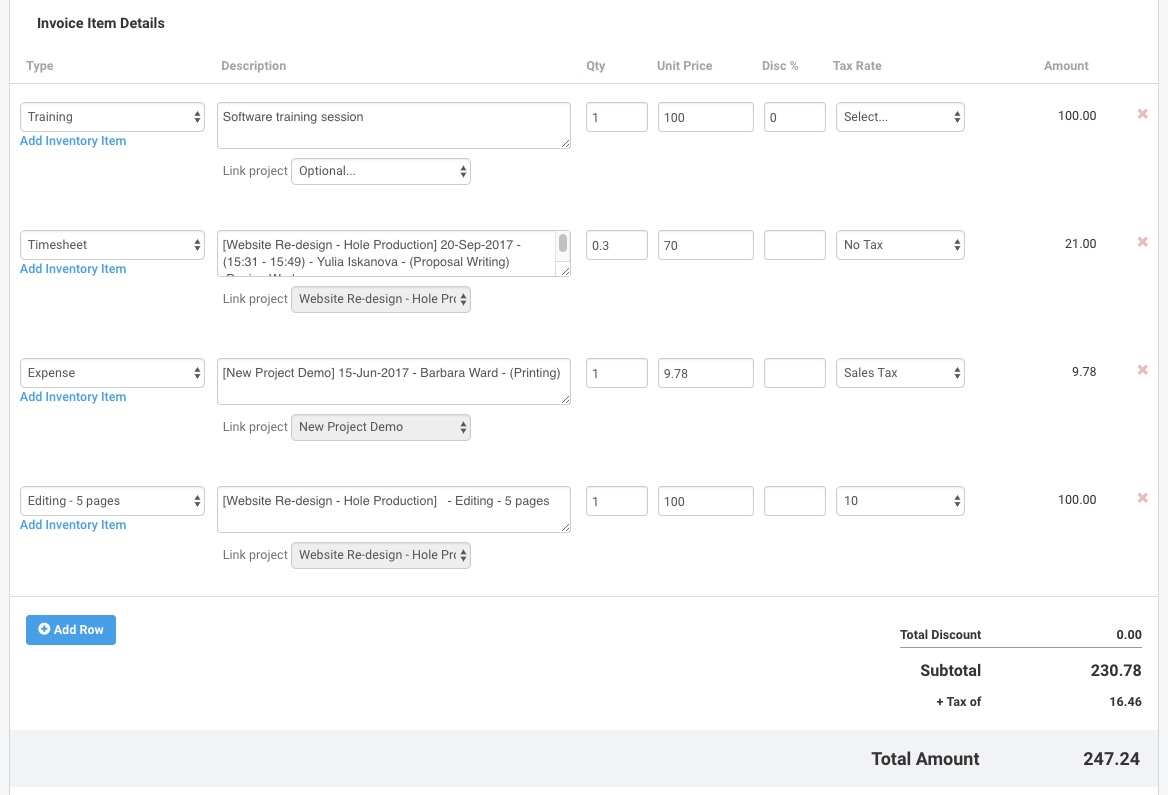Open Editing row's link project dropdown
The width and height of the screenshot is (1168, 795).
coord(381,556)
